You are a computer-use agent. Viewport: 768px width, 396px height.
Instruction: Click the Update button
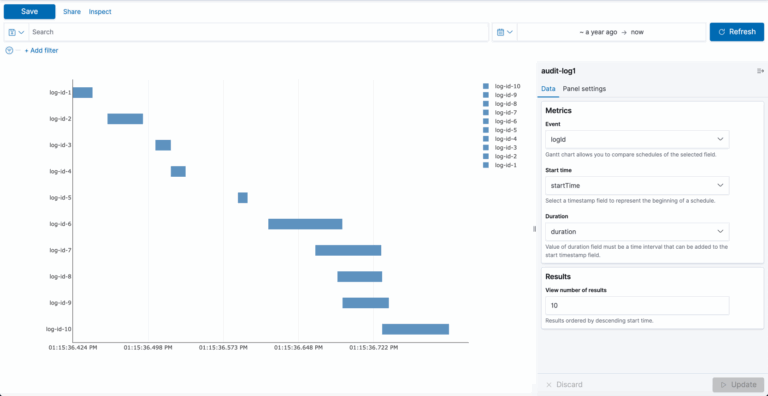coord(738,385)
